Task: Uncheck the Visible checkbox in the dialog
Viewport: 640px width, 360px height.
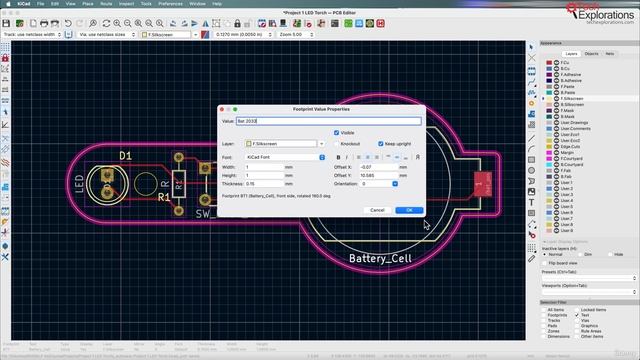Action: 337,133
